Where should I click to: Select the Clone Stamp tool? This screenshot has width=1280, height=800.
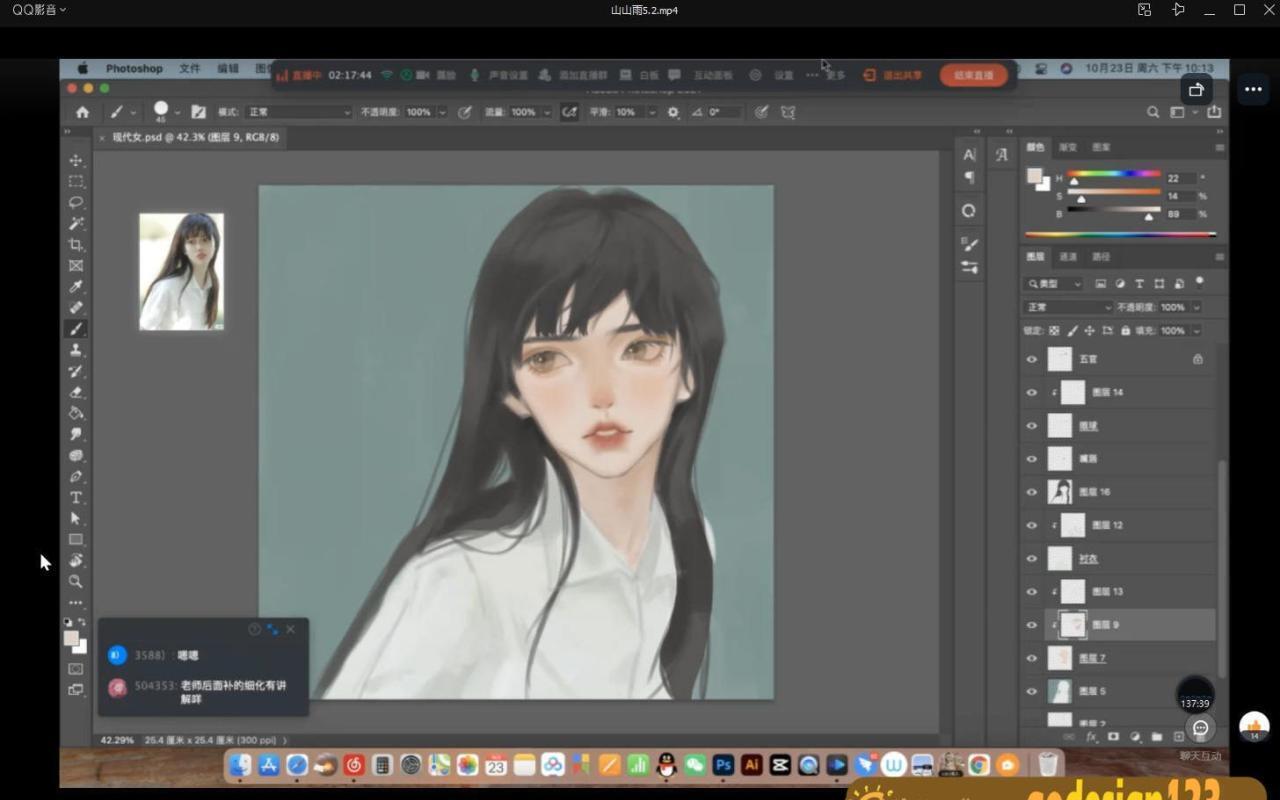coord(76,349)
